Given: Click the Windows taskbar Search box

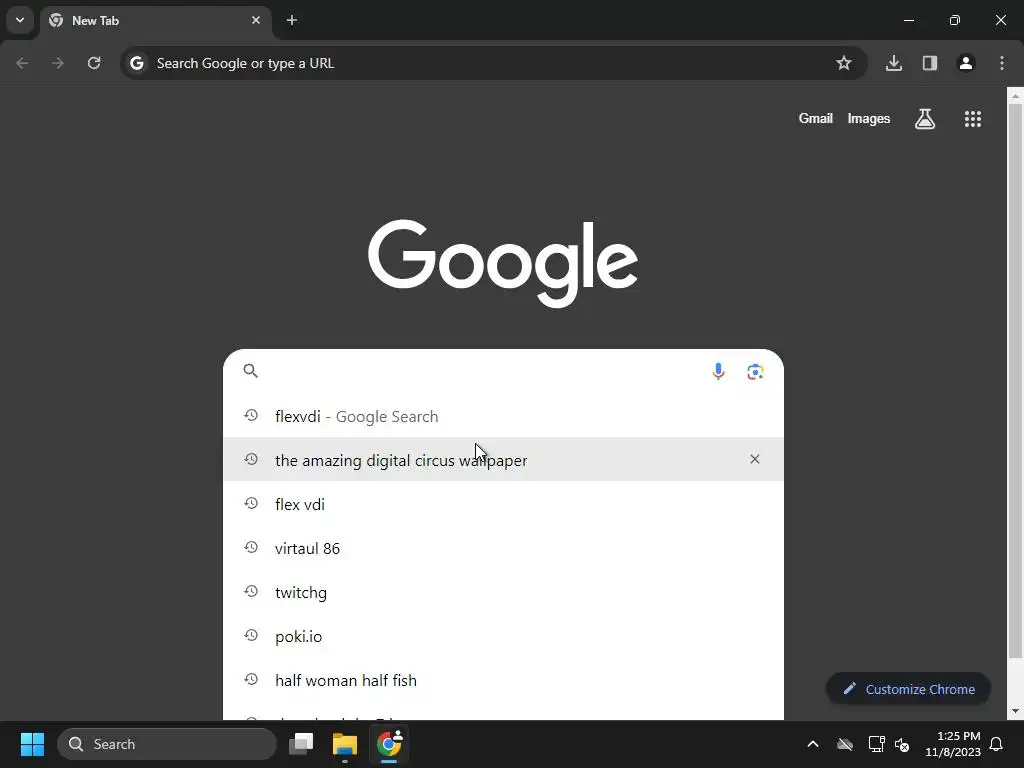Looking at the screenshot, I should click(167, 744).
